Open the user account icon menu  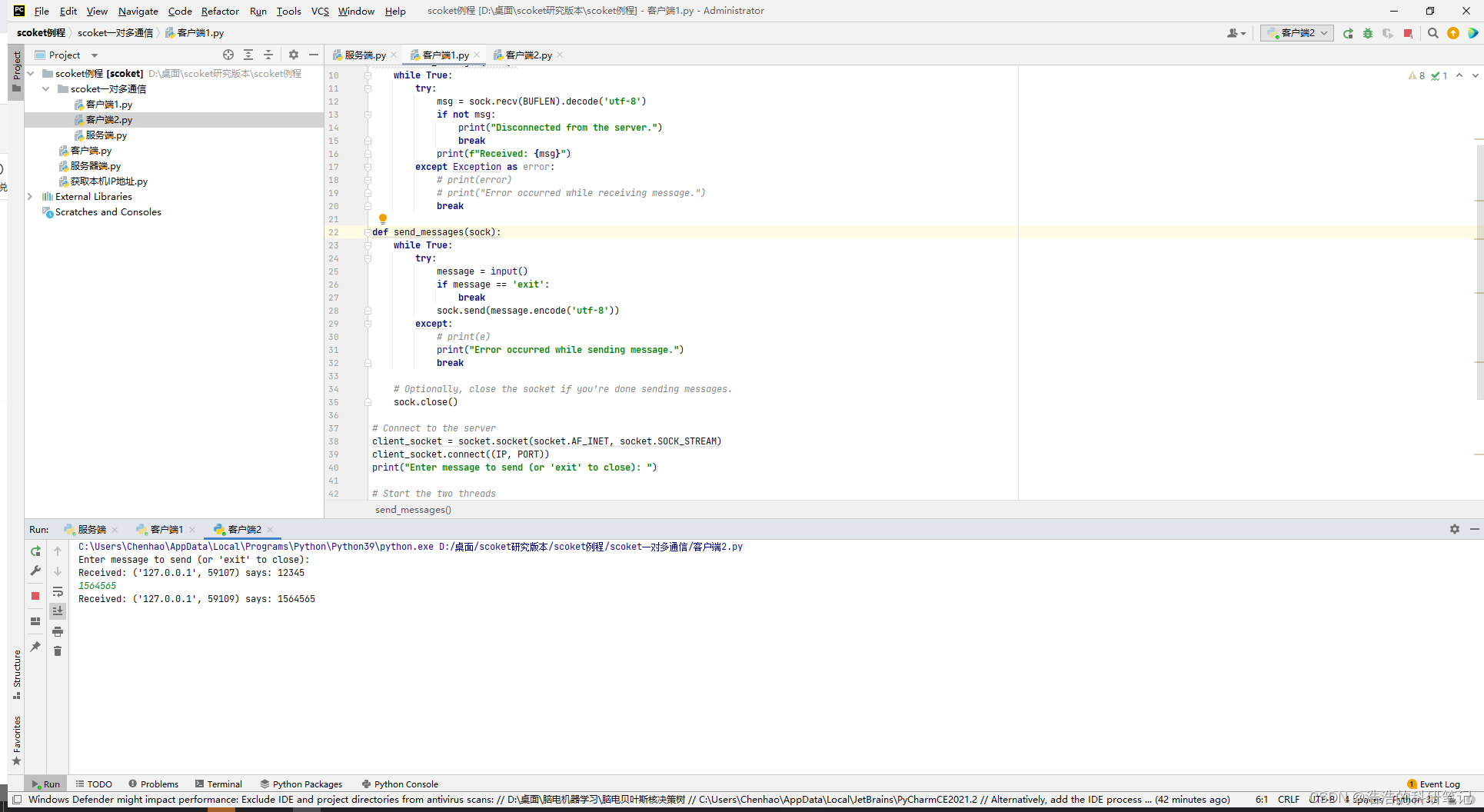1236,33
